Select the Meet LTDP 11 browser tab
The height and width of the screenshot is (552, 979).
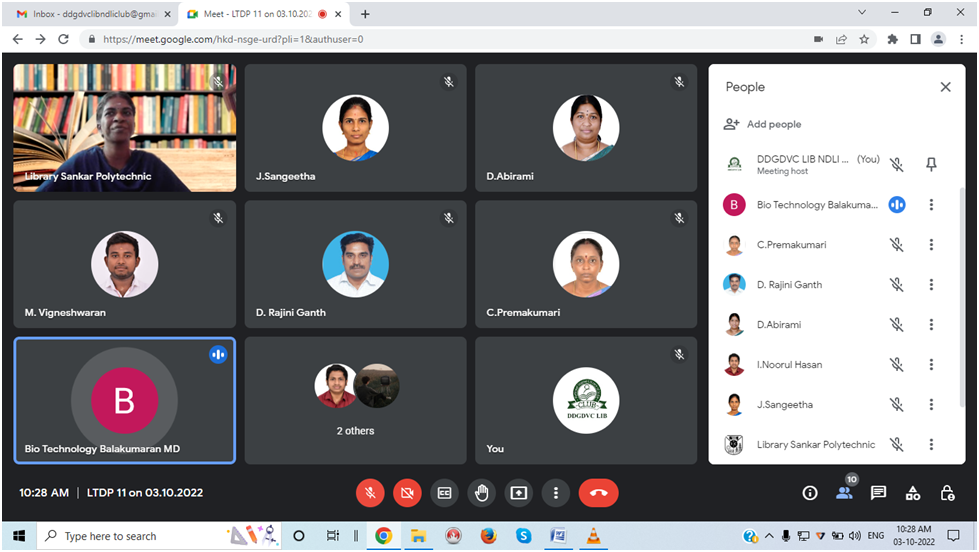click(264, 14)
